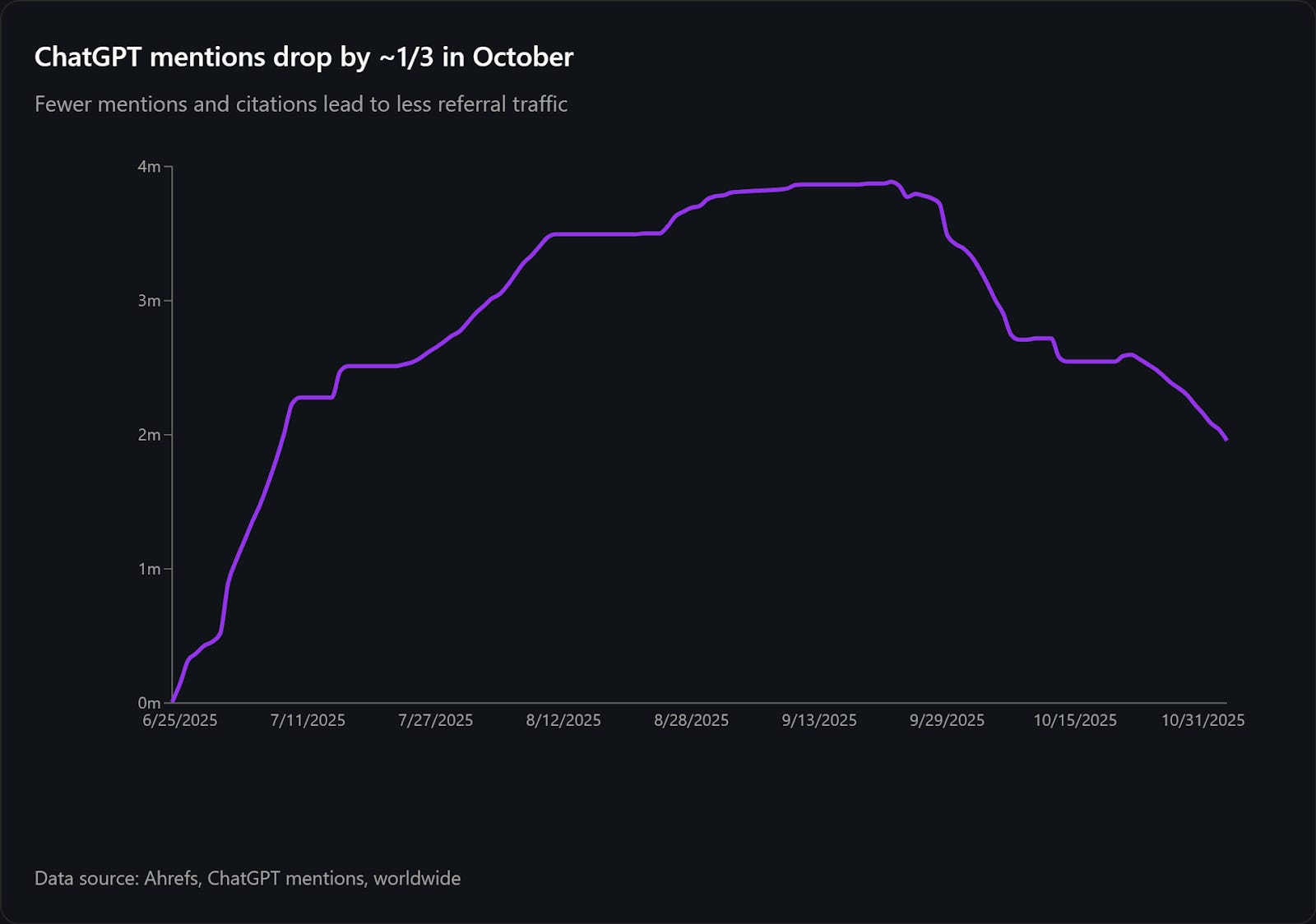The height and width of the screenshot is (924, 1316).
Task: Click the 2m y-axis label
Action: pyautogui.click(x=149, y=435)
